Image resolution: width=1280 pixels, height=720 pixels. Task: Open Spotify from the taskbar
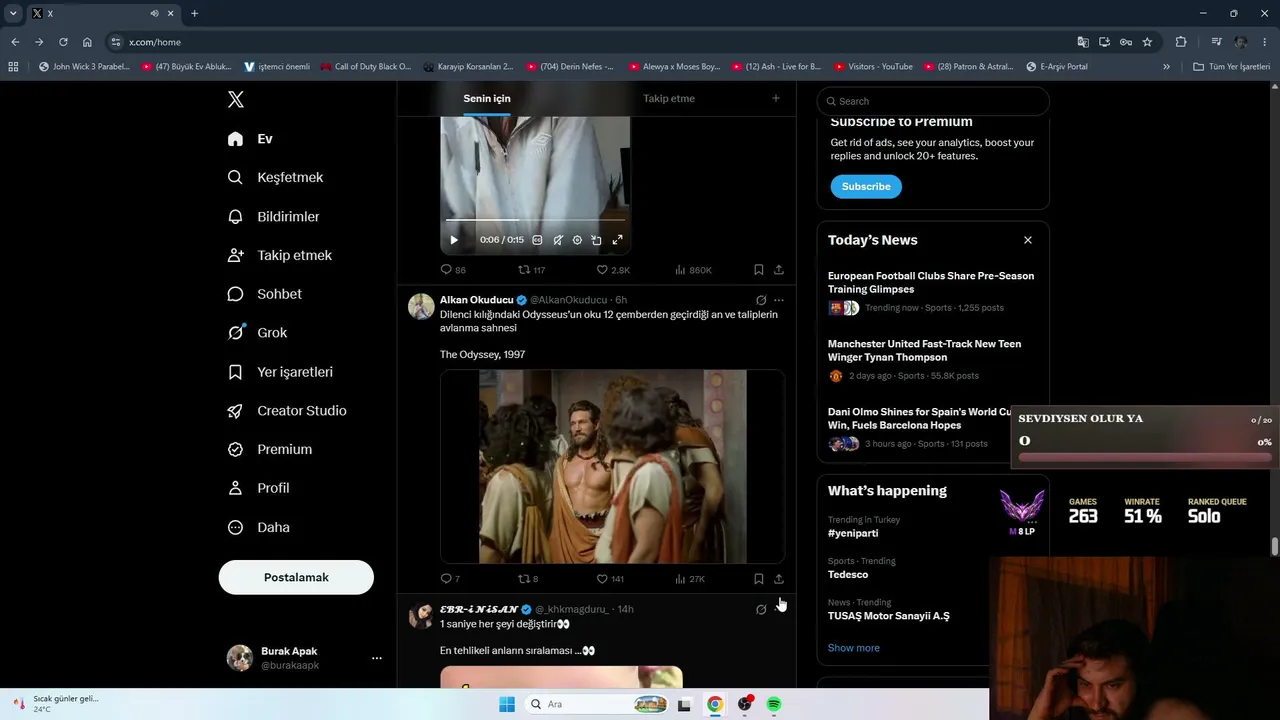click(x=774, y=704)
